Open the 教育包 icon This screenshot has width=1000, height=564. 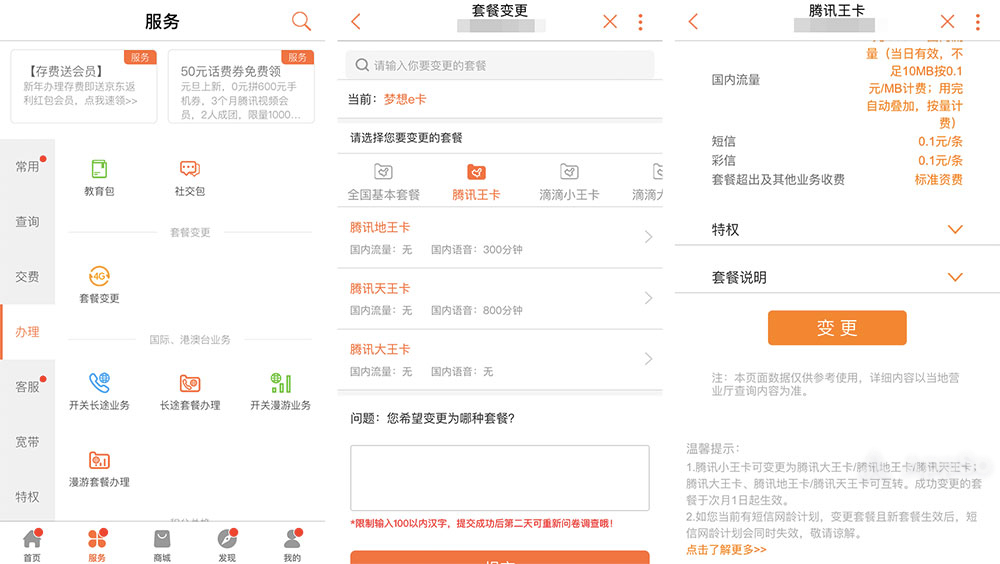click(x=99, y=169)
